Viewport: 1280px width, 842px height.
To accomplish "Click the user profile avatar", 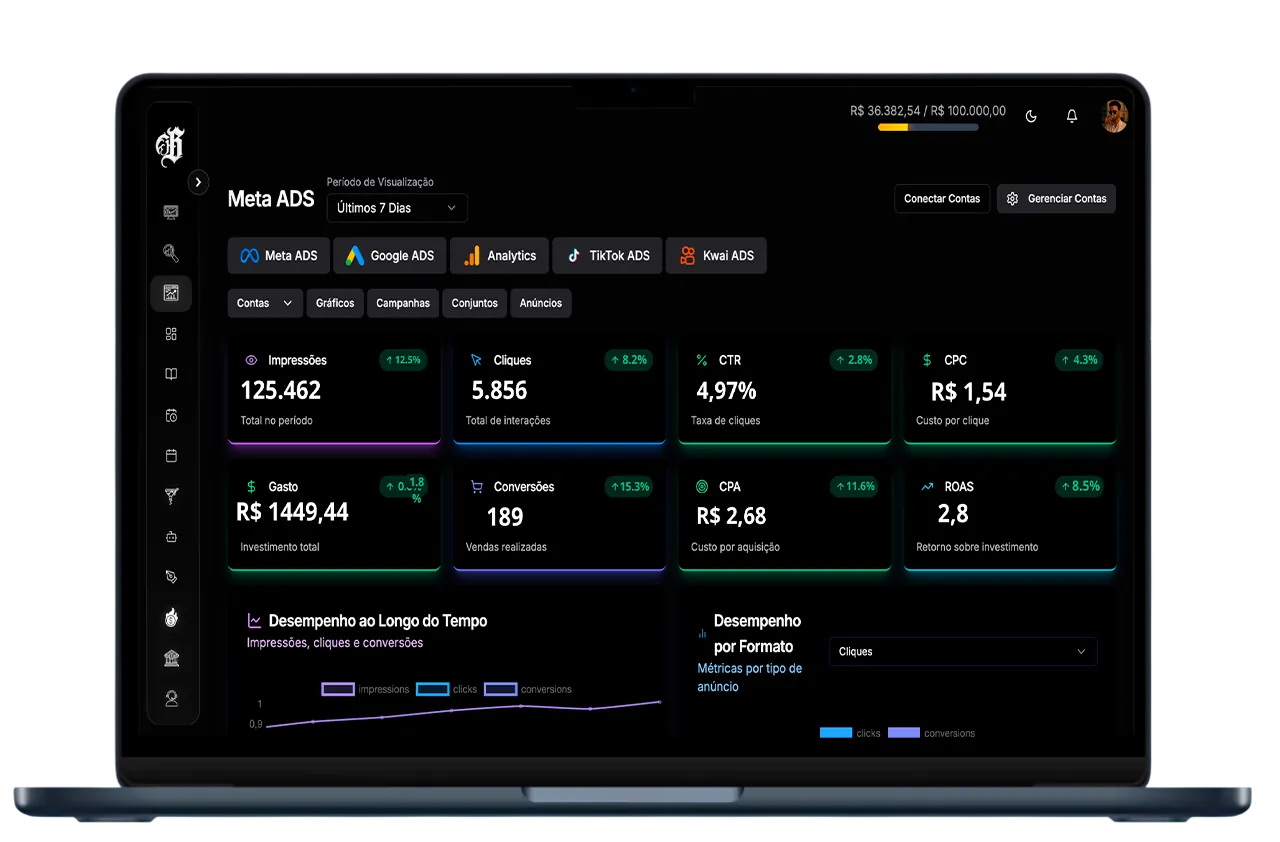I will pos(1114,115).
